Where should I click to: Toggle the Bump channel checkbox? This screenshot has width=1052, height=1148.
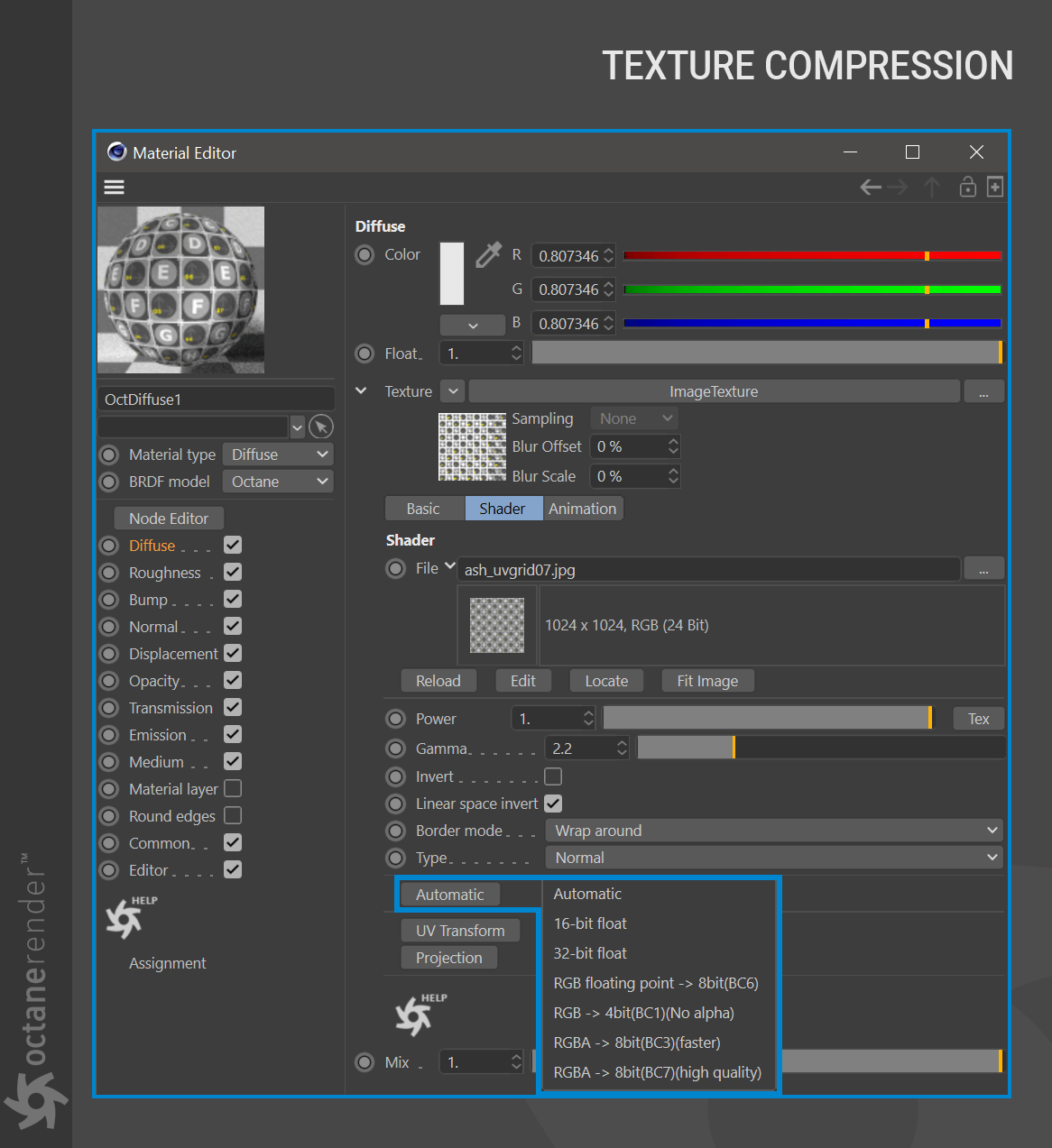233,599
